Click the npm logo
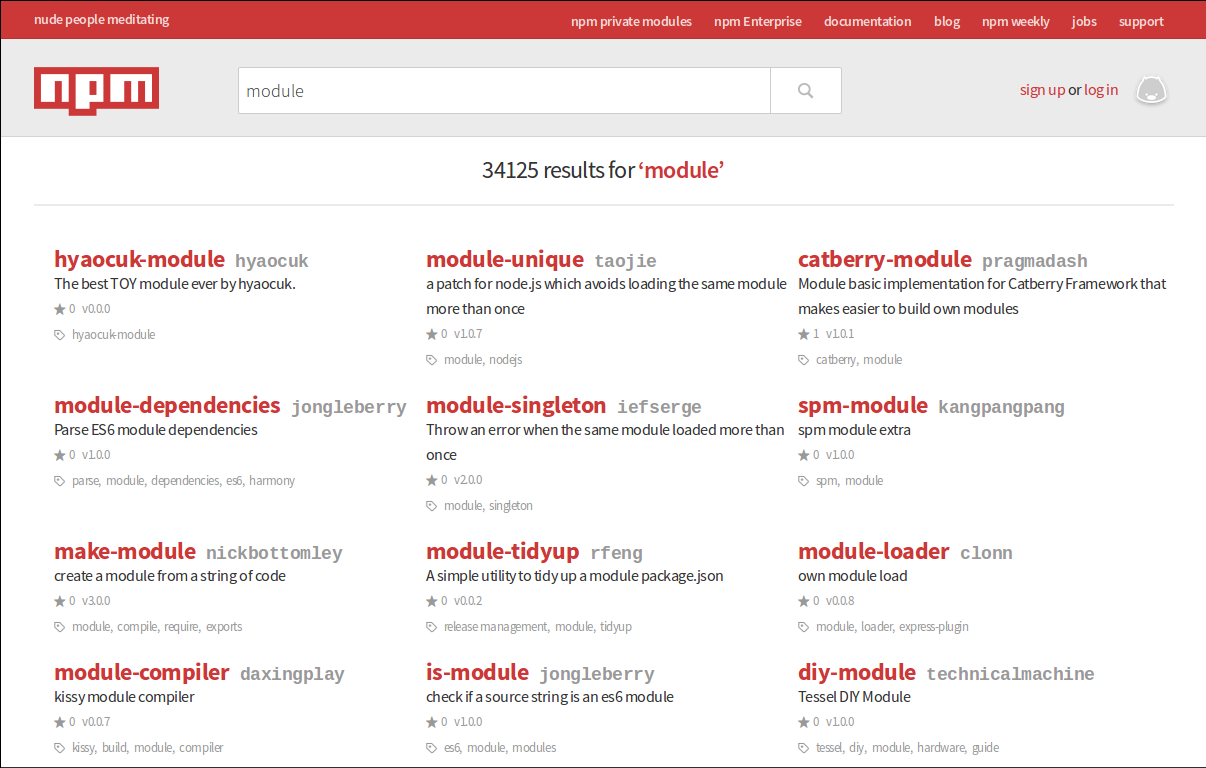The height and width of the screenshot is (768, 1206). point(96,91)
